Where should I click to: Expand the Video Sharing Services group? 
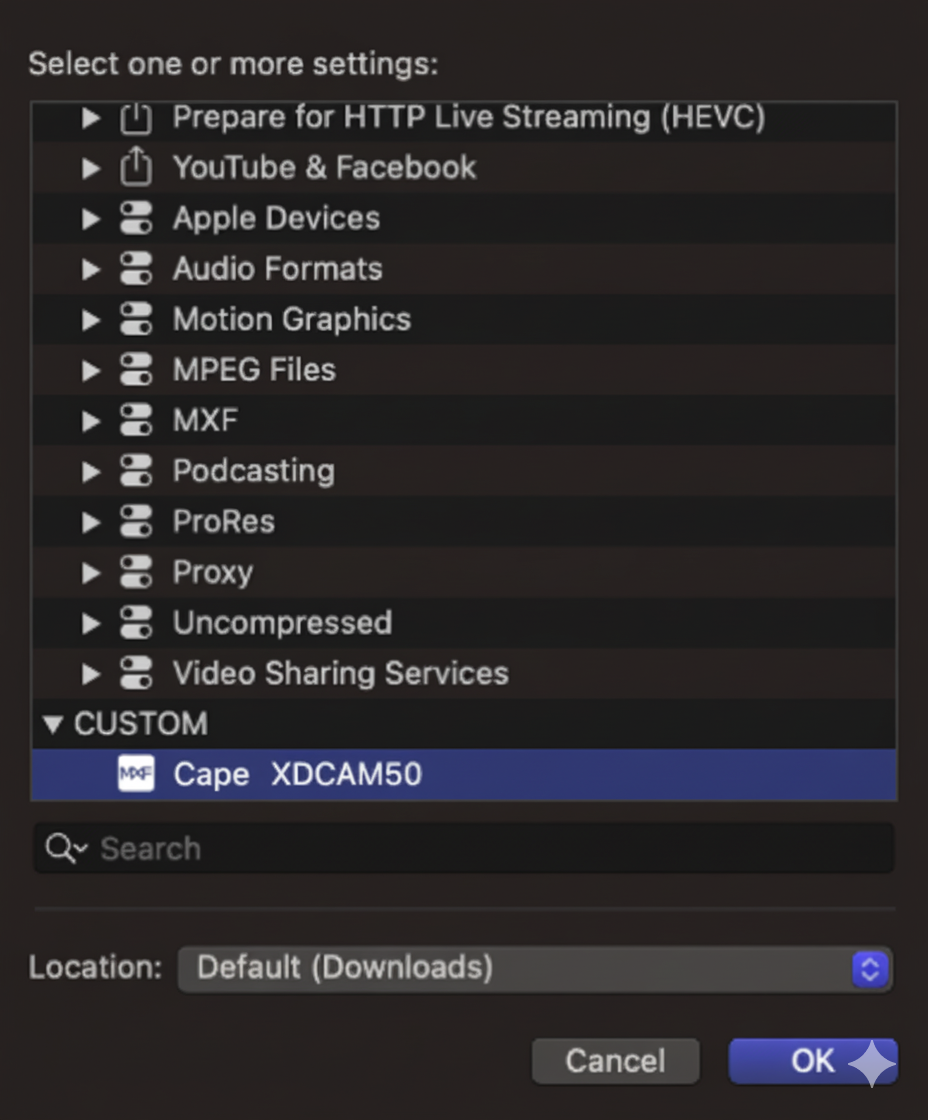pos(90,673)
